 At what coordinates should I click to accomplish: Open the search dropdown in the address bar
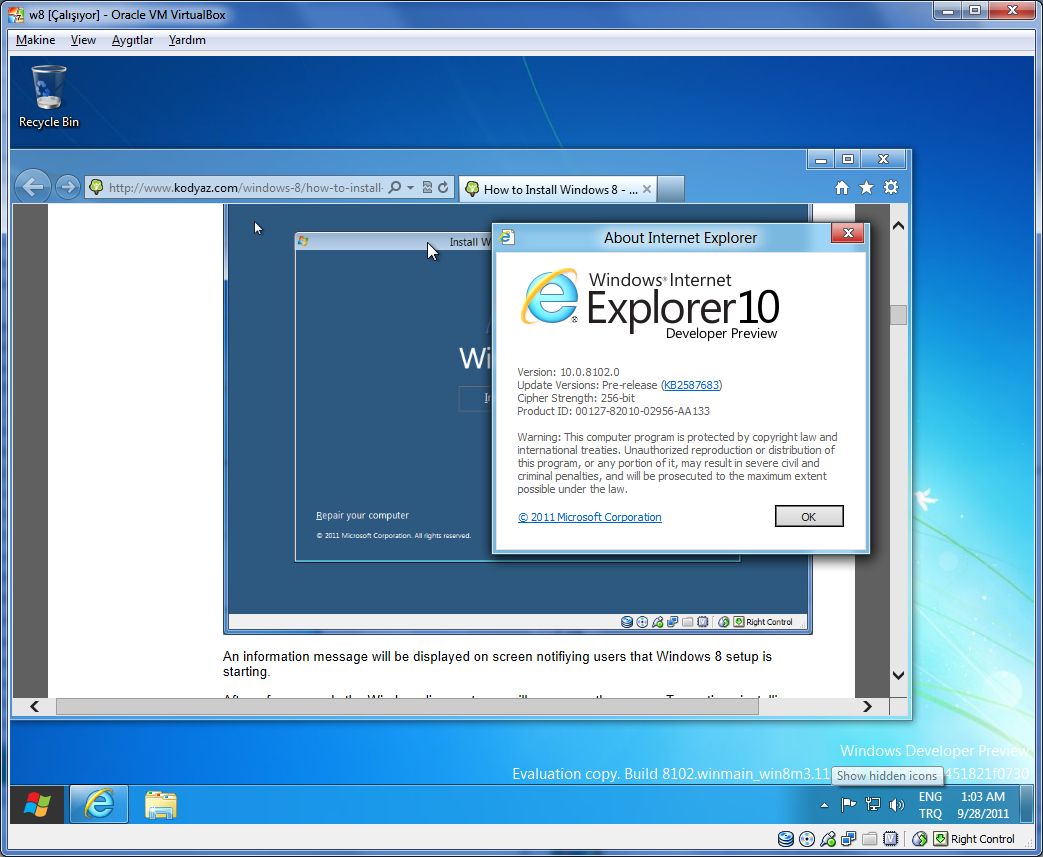click(410, 188)
